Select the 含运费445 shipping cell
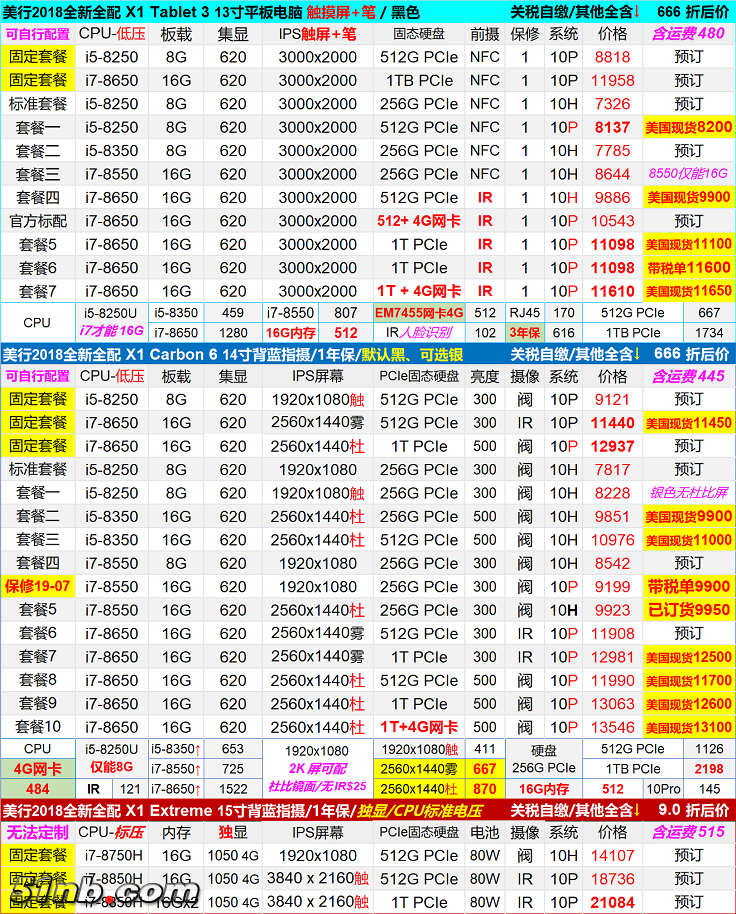Image resolution: width=736 pixels, height=914 pixels. 688,376
